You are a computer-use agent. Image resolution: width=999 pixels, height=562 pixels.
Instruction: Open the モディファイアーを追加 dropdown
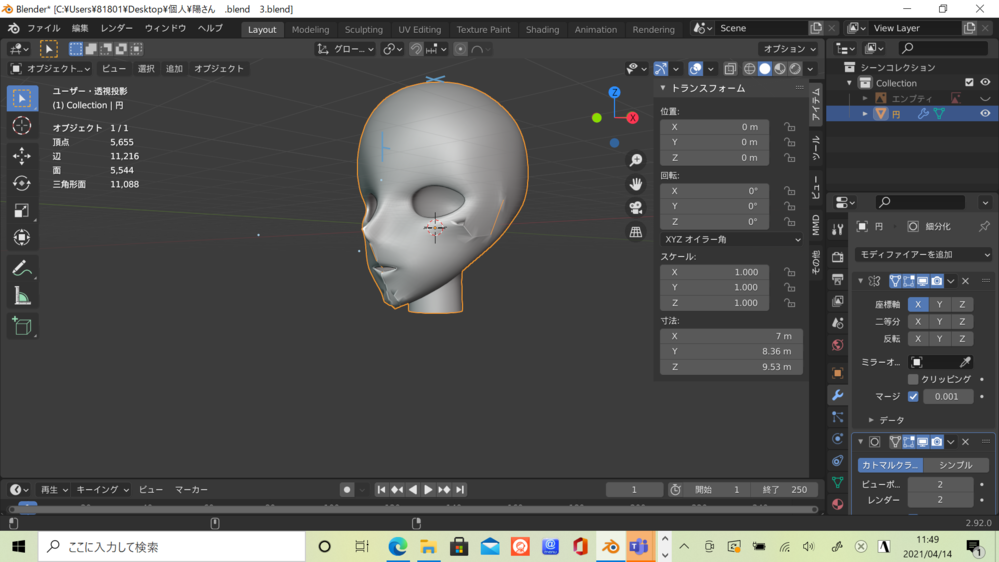(x=922, y=255)
